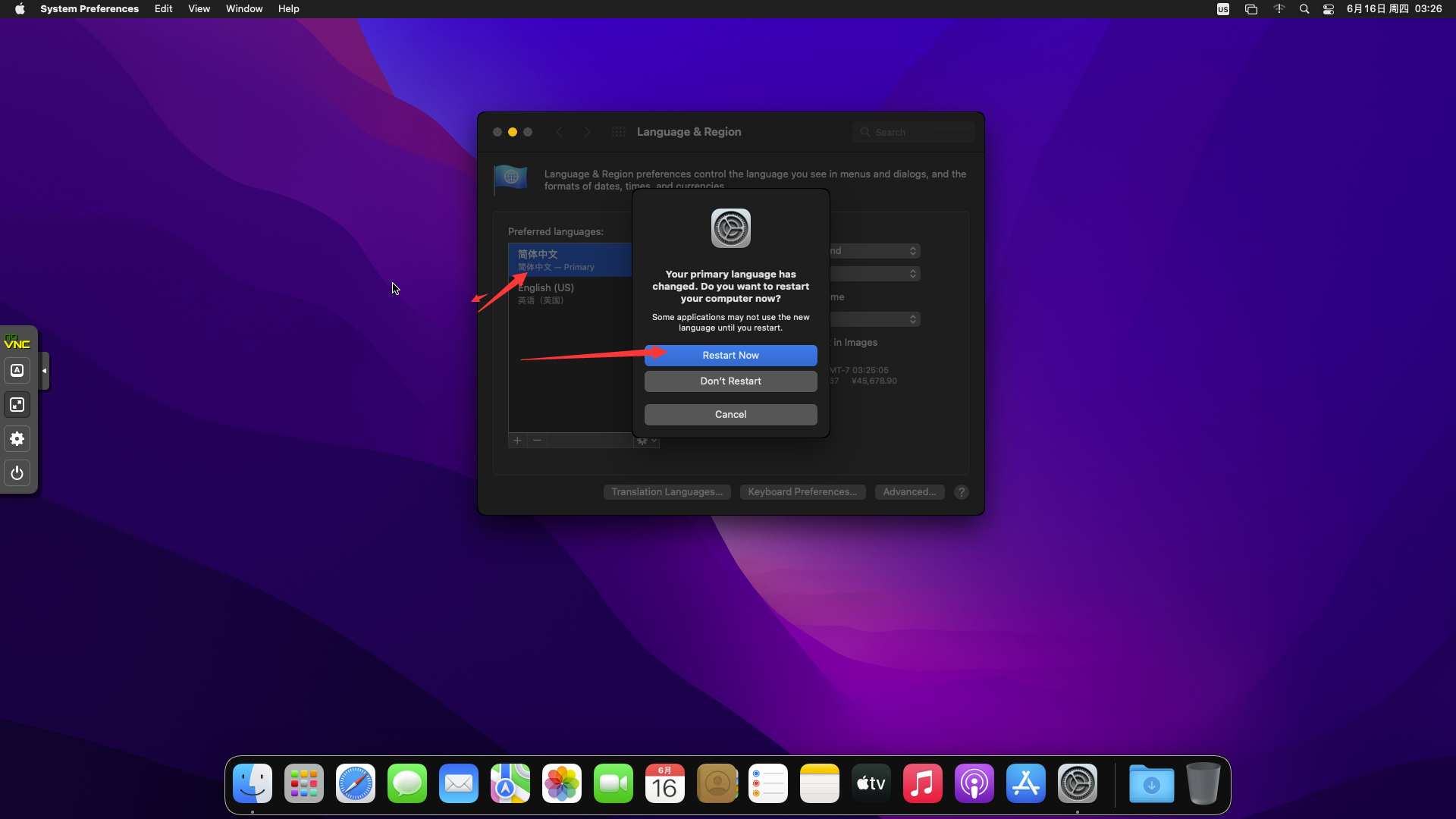The image size is (1456, 819).
Task: Open Messages from the Dock
Action: tap(407, 784)
